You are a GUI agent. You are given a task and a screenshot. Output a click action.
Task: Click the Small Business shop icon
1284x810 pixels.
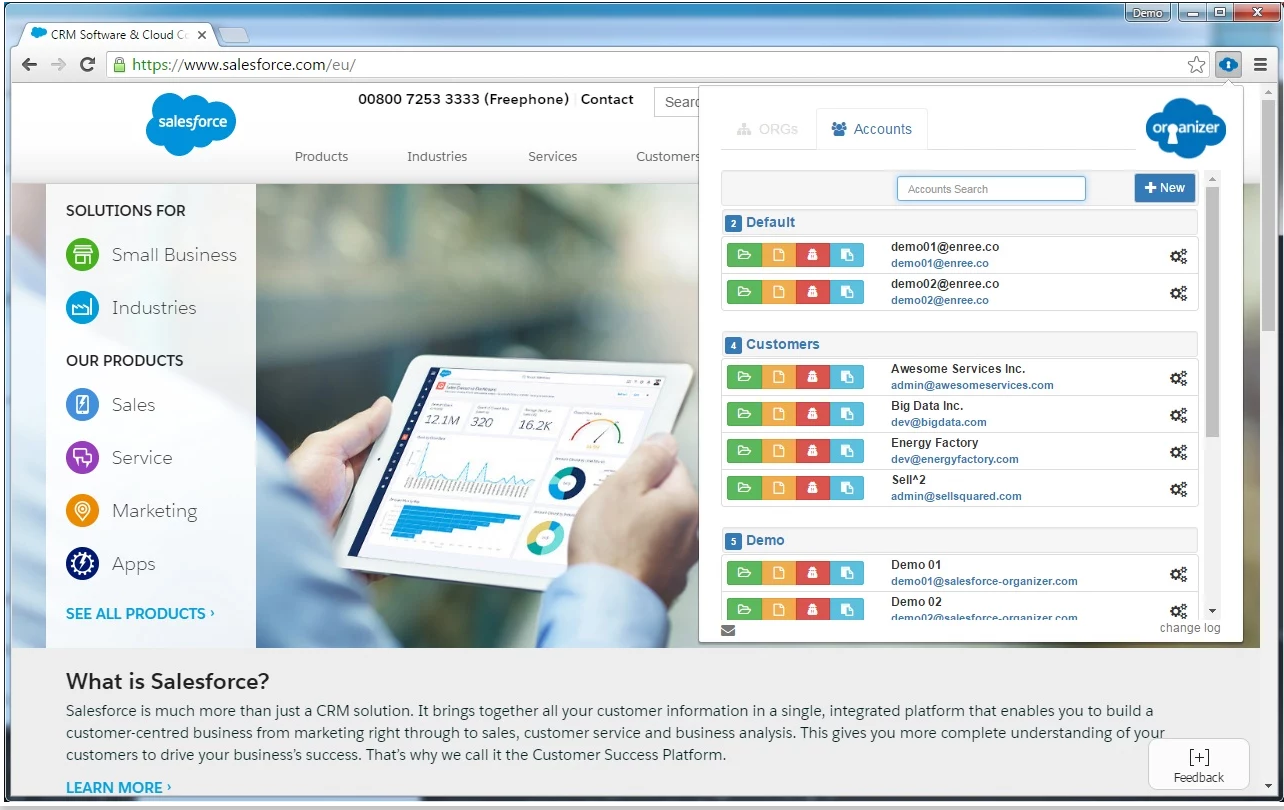click(x=82, y=254)
